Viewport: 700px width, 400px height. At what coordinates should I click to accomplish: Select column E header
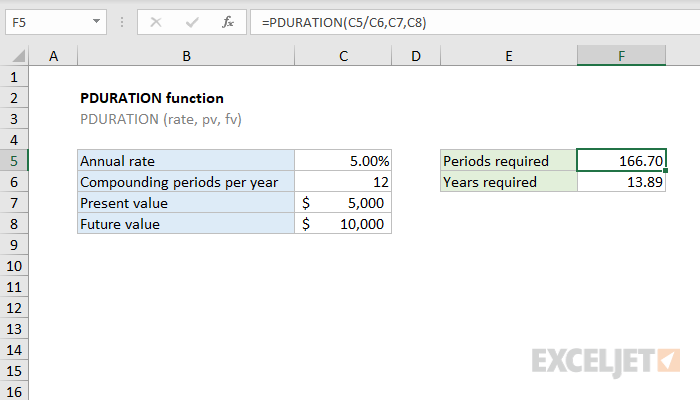(508, 56)
